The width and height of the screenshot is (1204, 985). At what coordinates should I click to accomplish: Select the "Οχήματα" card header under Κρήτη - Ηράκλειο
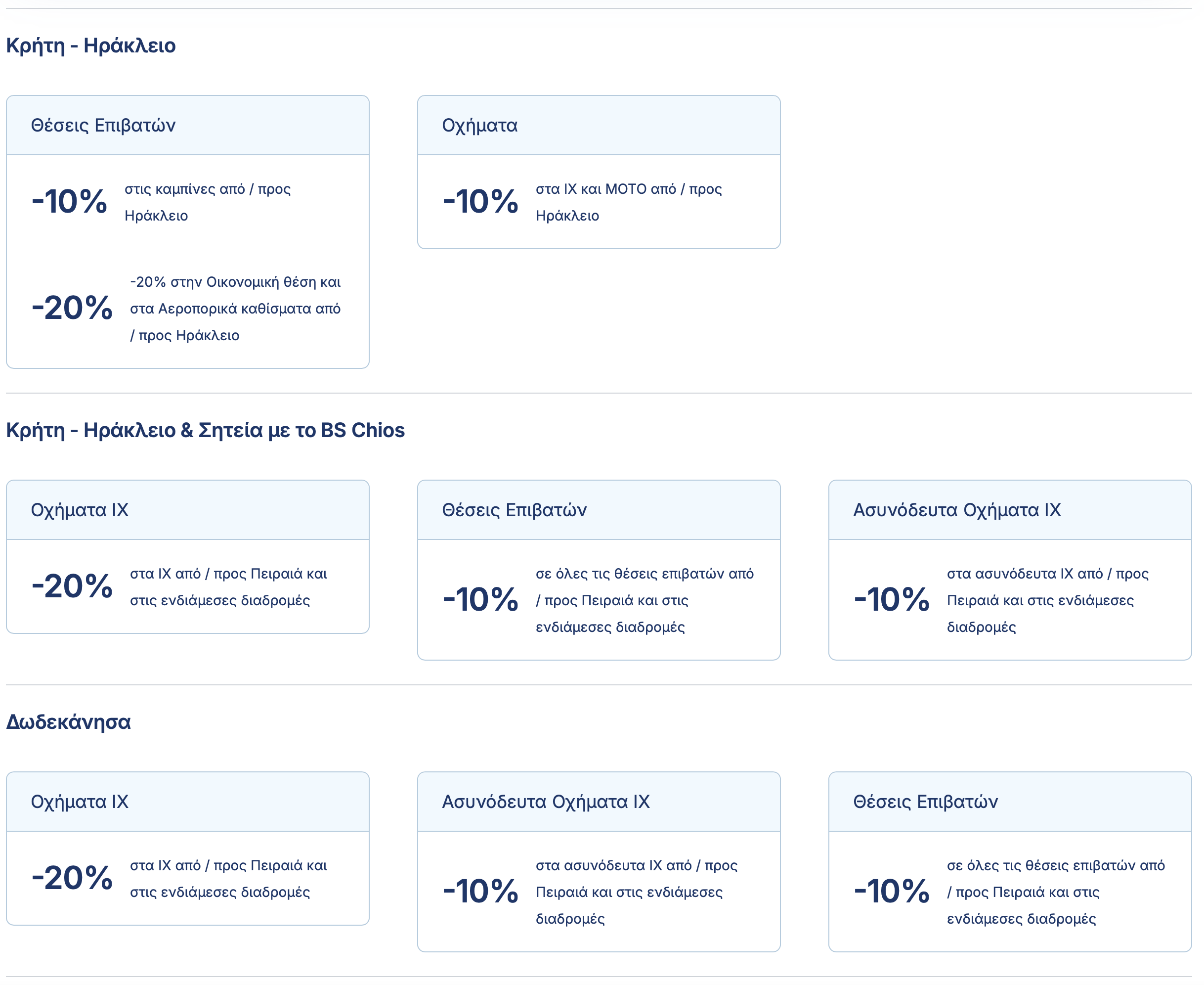pos(480,126)
